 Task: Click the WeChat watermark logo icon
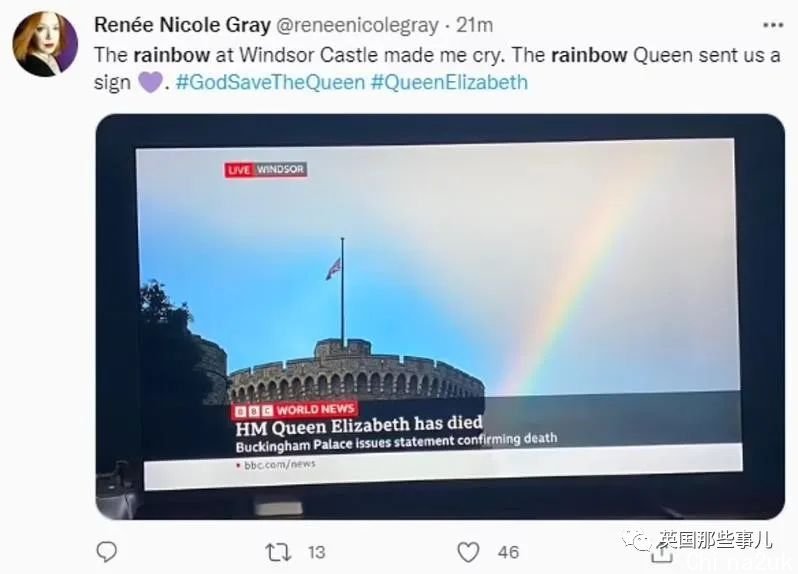pyautogui.click(x=636, y=538)
